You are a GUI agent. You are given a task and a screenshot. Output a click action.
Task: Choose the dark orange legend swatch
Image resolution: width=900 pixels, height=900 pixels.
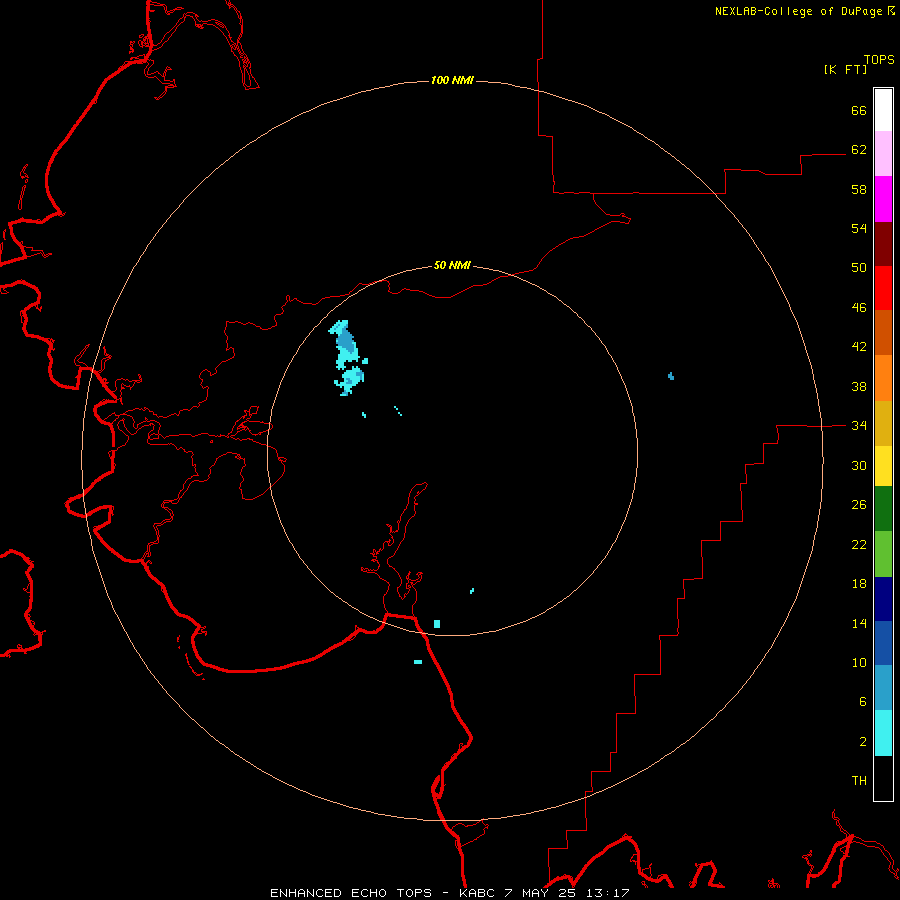tap(883, 332)
